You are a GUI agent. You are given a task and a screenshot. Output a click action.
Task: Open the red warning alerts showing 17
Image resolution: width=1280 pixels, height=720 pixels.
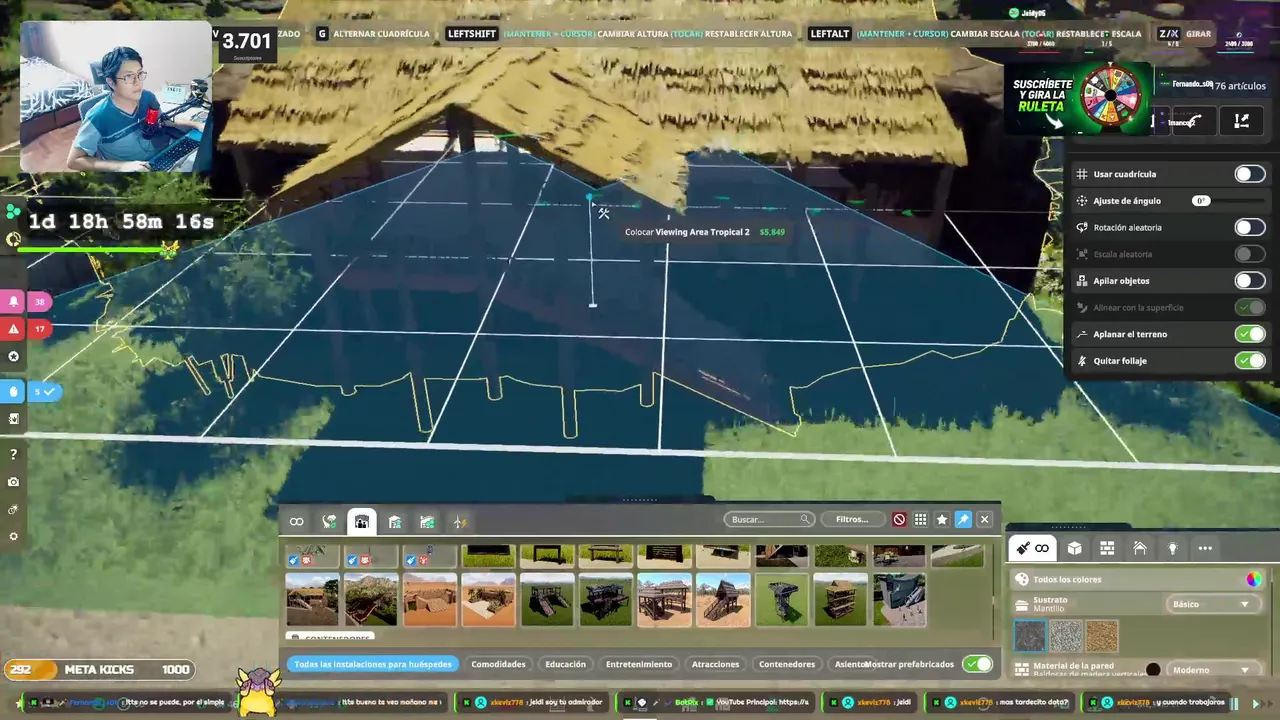click(x=14, y=328)
